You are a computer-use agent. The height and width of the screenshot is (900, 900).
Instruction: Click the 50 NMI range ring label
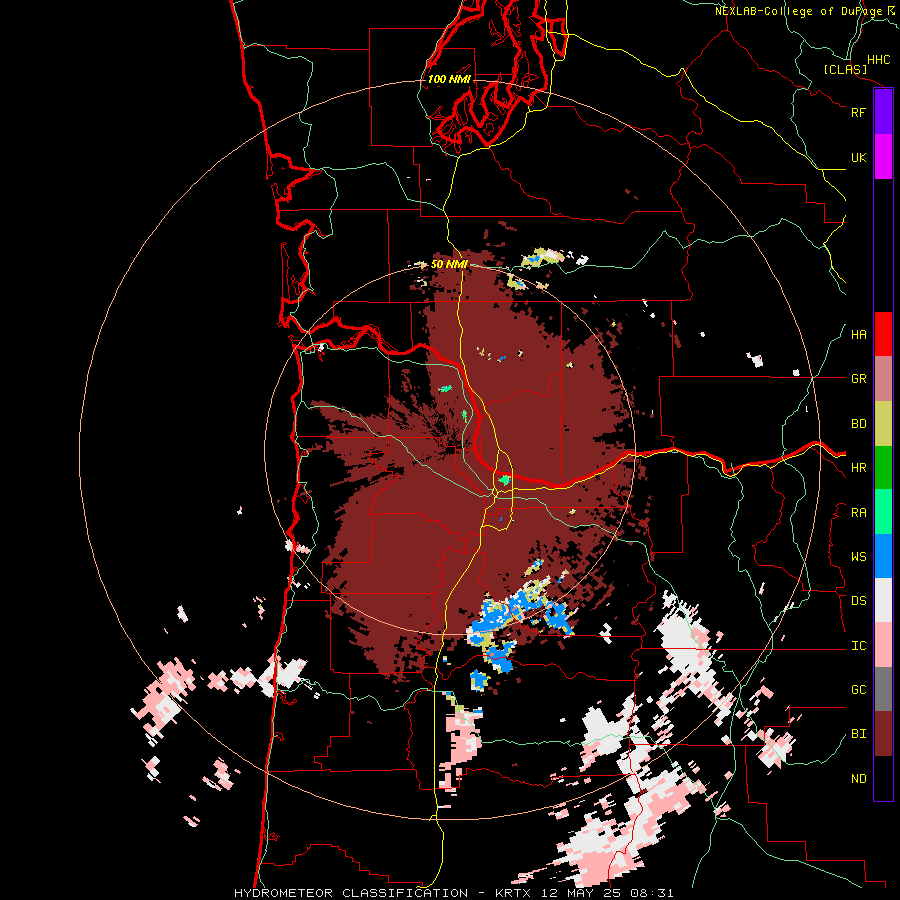click(449, 265)
